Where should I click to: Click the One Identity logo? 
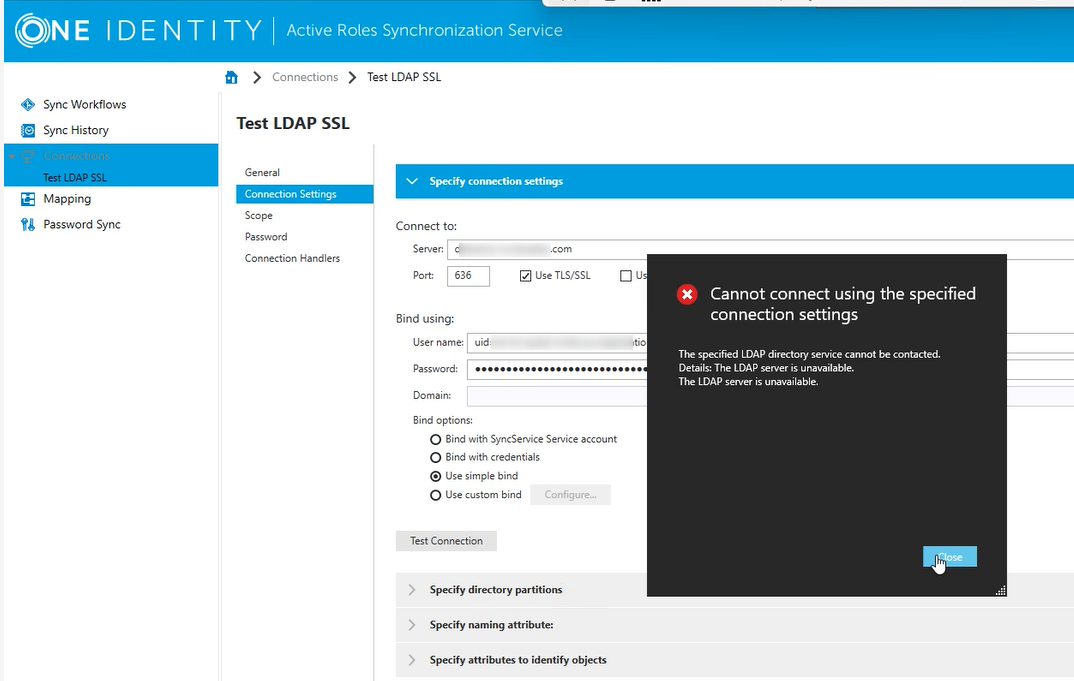(x=138, y=30)
